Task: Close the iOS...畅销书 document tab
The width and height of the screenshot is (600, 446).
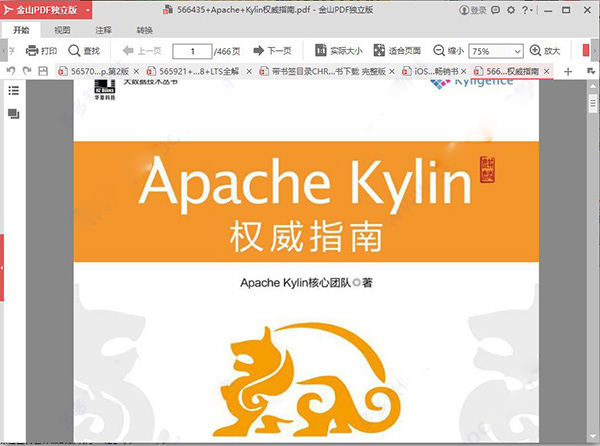Action: click(x=463, y=72)
